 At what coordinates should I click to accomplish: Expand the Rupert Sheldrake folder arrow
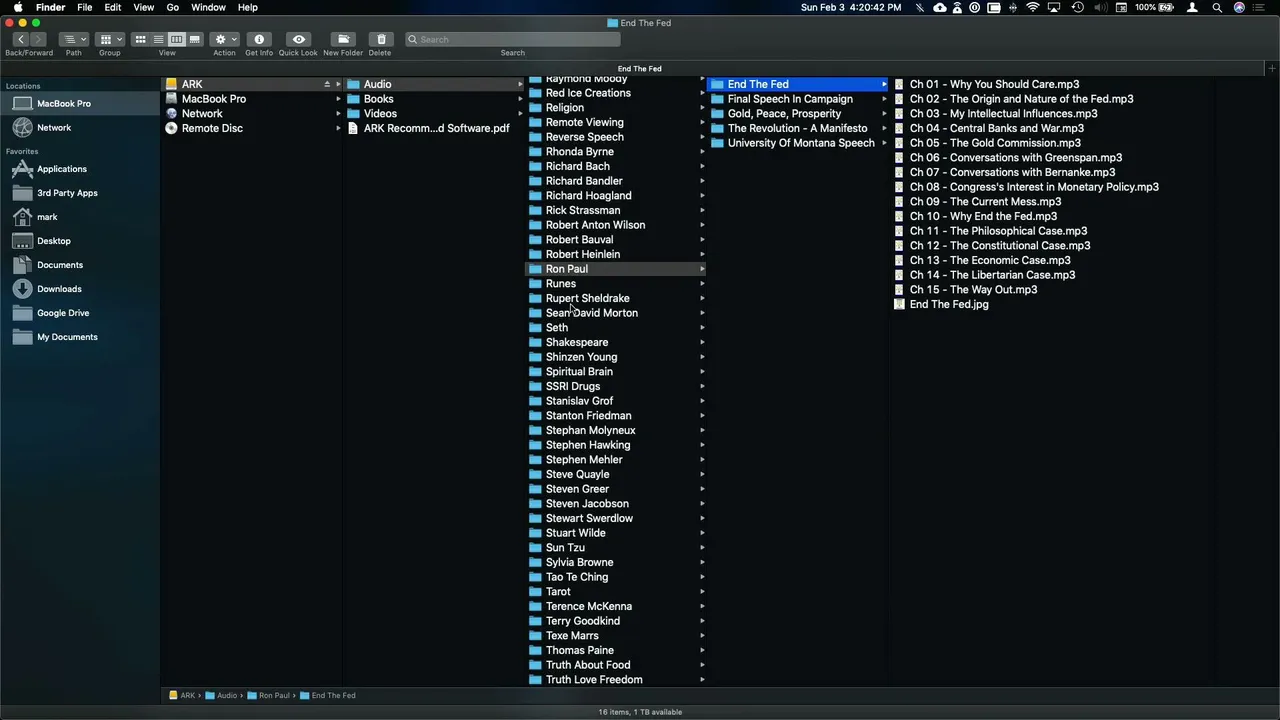click(x=702, y=298)
